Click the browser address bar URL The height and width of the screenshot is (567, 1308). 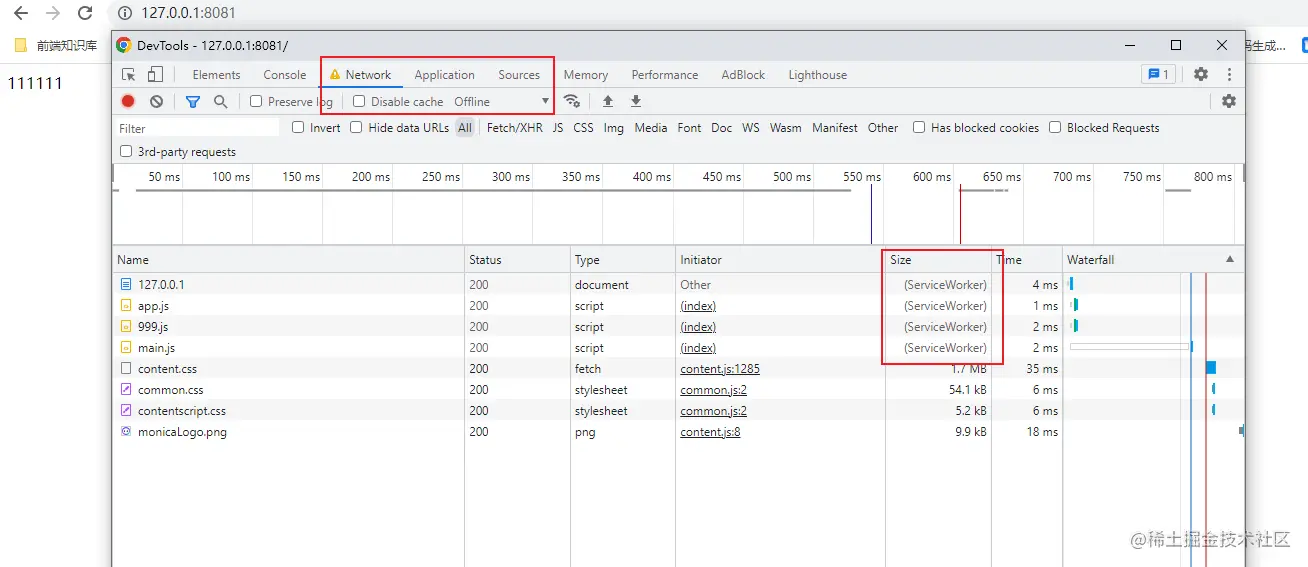[x=188, y=13]
